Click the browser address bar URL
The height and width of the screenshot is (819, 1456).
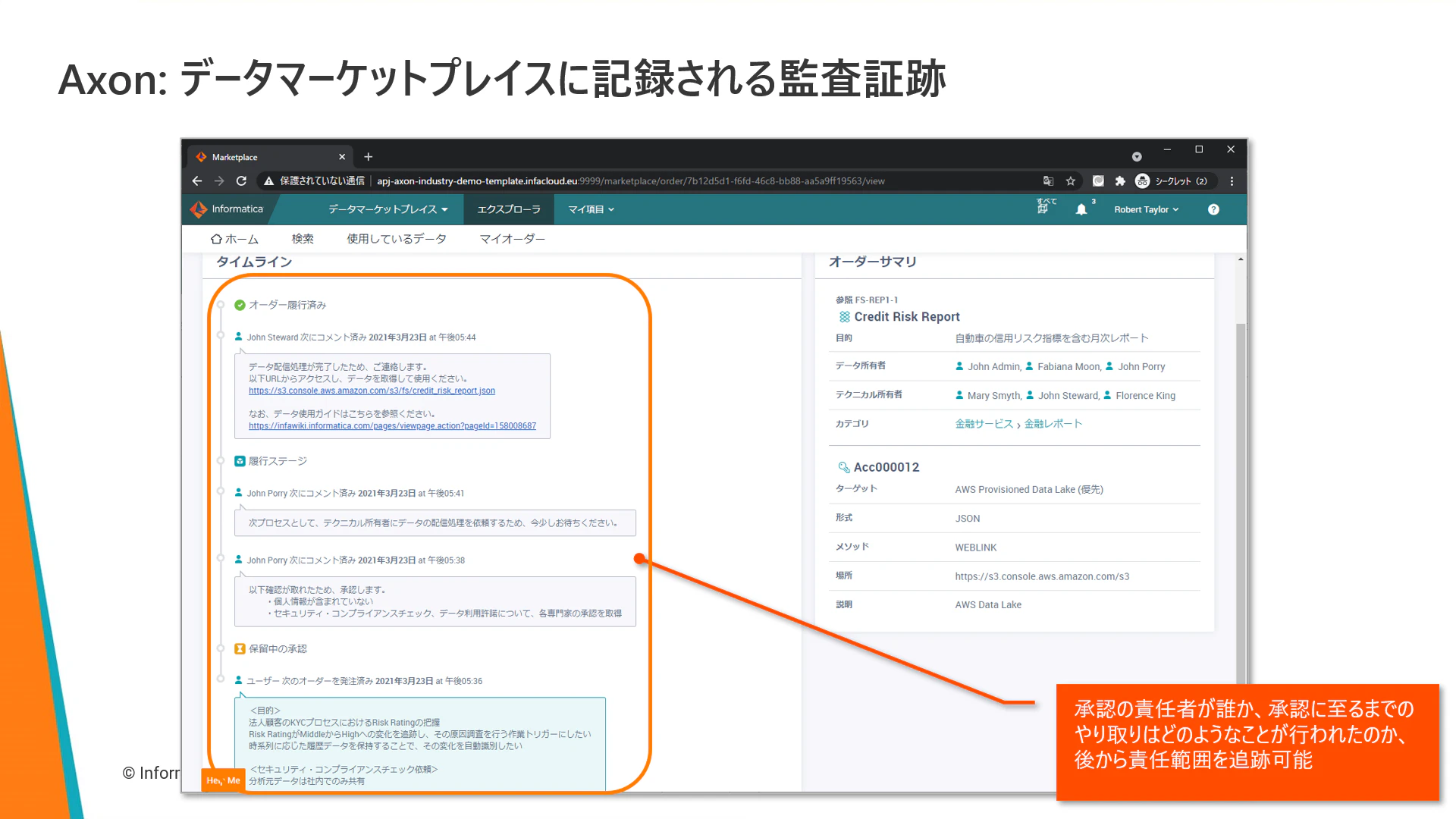click(x=630, y=181)
